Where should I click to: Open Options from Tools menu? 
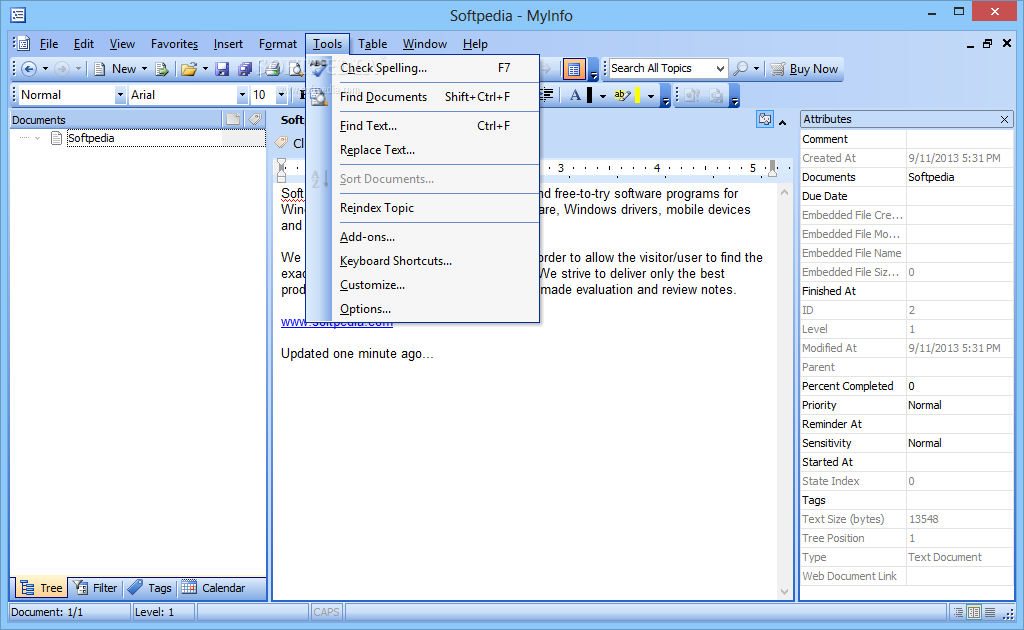pyautogui.click(x=423, y=309)
